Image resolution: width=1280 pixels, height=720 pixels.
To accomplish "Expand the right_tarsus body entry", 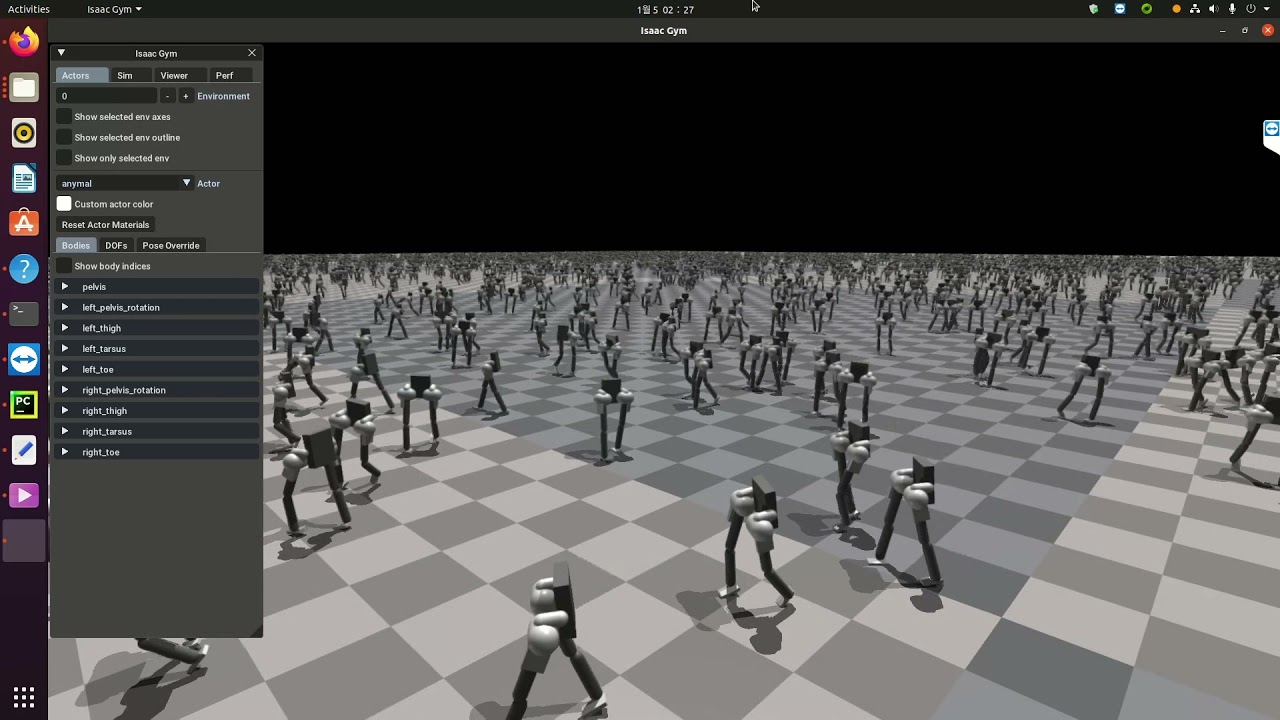I will (158, 431).
